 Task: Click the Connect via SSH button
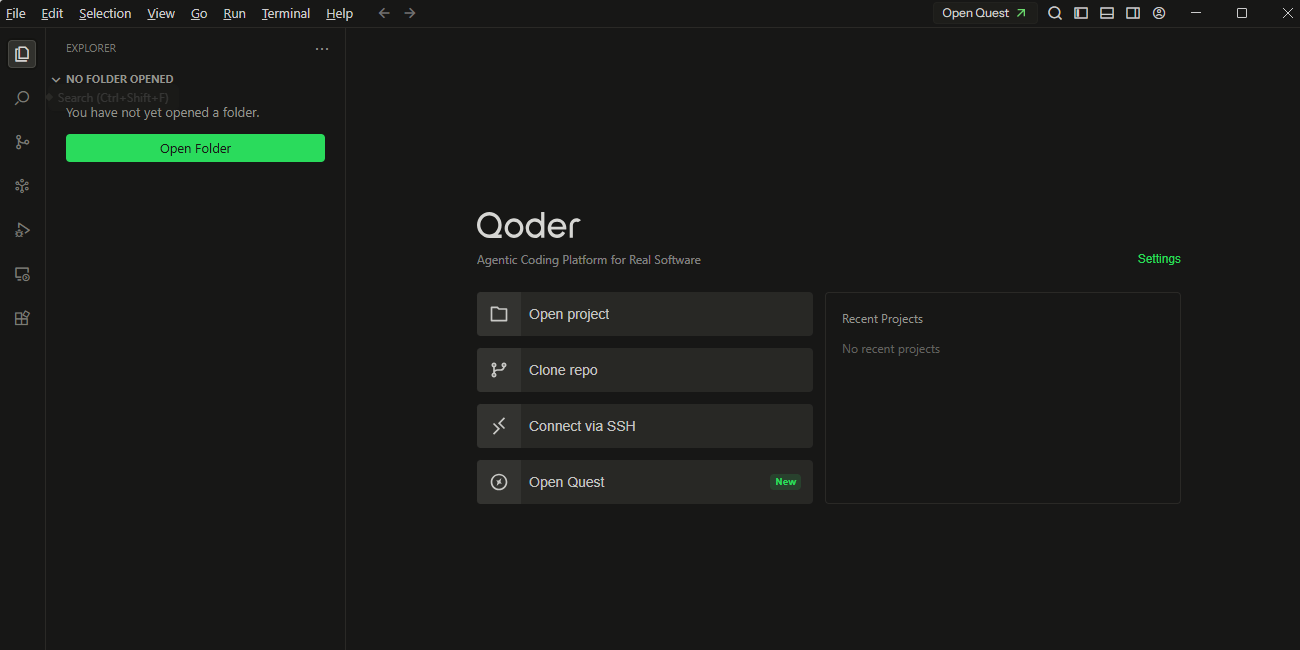[645, 426]
